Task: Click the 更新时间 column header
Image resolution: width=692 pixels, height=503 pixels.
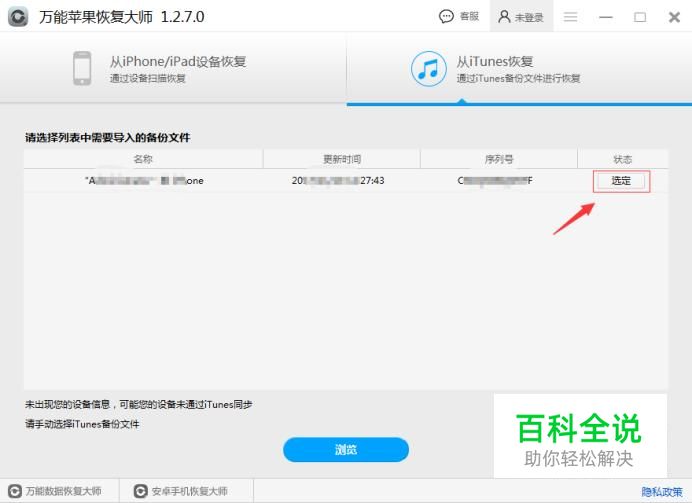Action: pyautogui.click(x=342, y=159)
